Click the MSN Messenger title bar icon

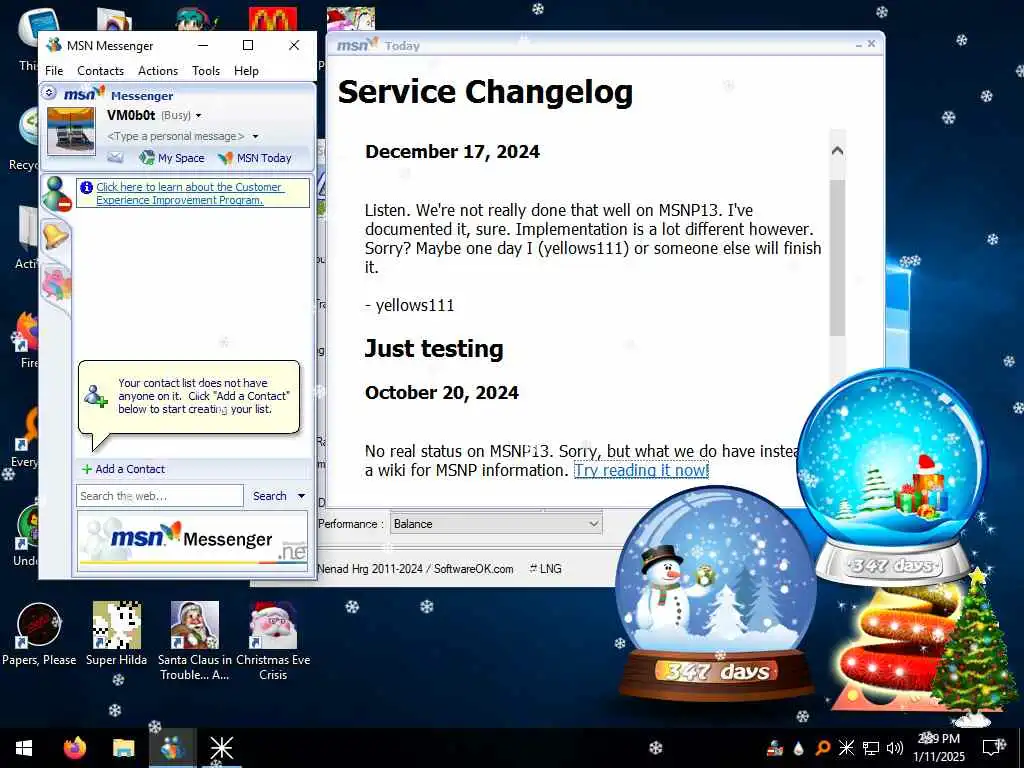54,45
